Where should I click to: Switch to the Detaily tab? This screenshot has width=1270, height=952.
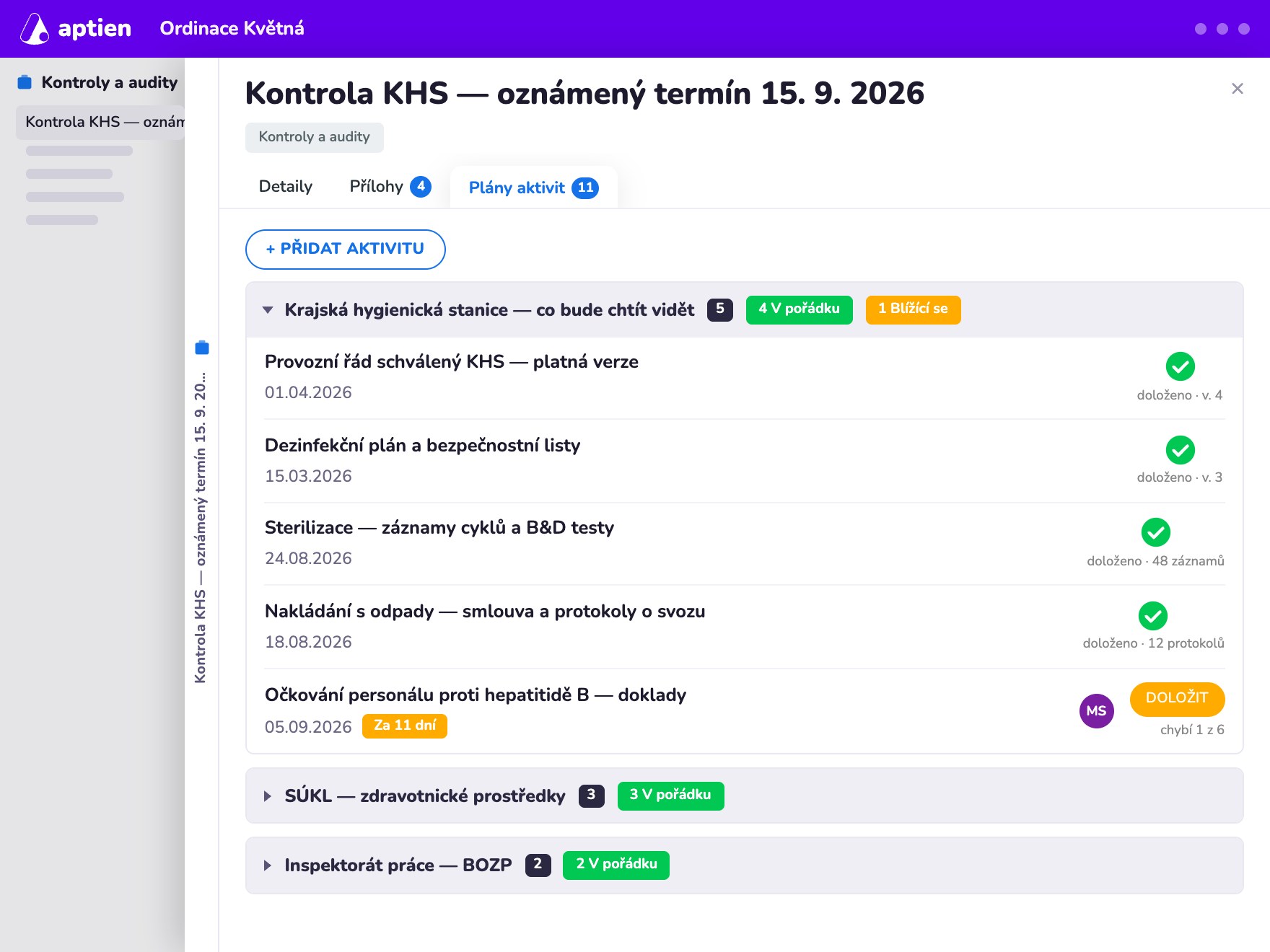click(x=286, y=187)
